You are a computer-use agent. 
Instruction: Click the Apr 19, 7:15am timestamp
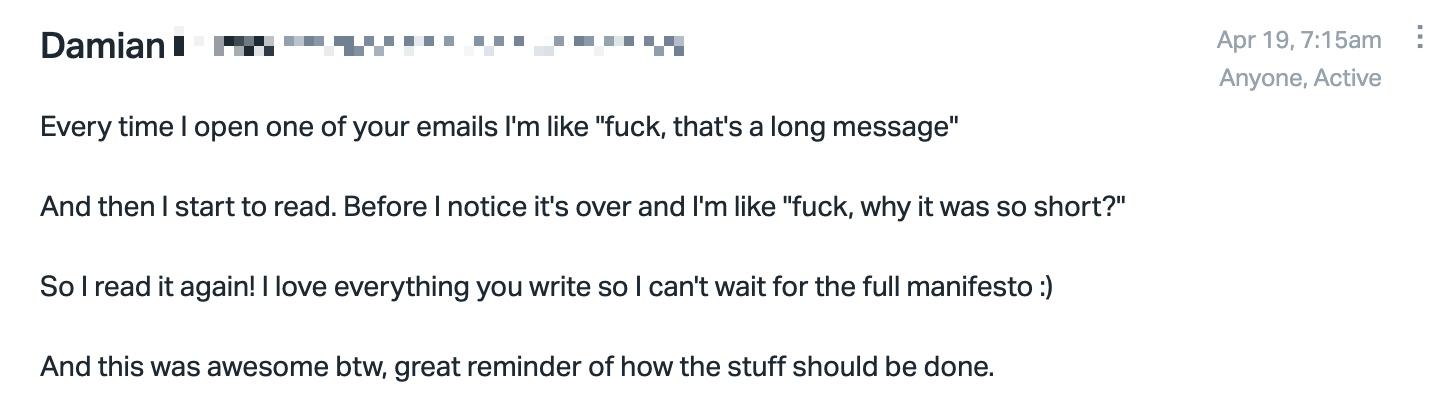(x=1299, y=40)
